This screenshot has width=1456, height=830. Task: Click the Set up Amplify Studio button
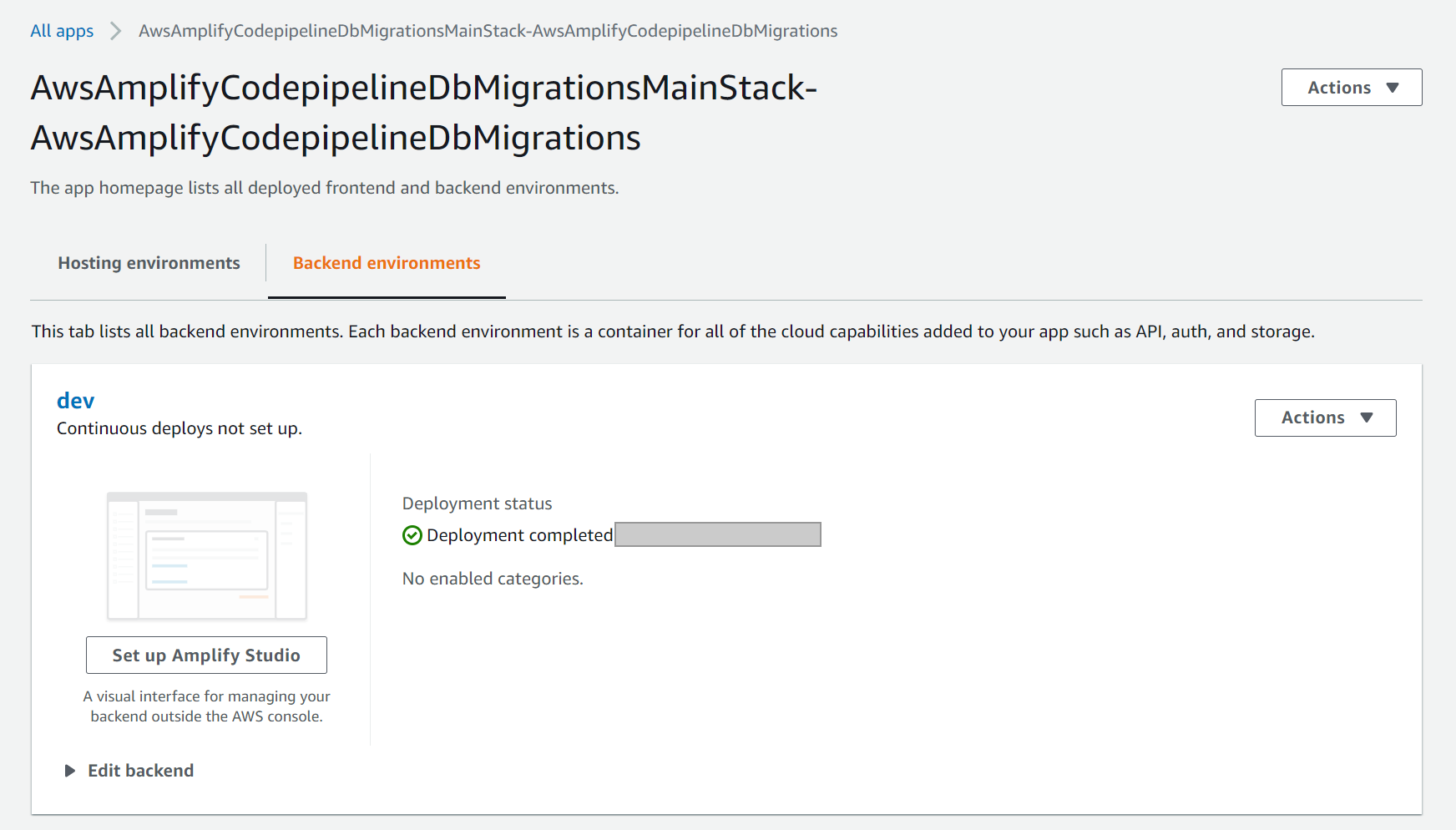click(206, 655)
